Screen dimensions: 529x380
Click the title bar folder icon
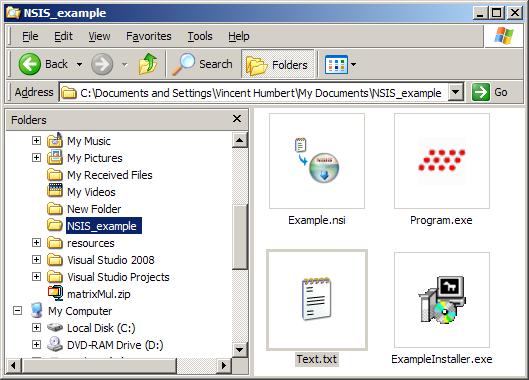point(13,12)
